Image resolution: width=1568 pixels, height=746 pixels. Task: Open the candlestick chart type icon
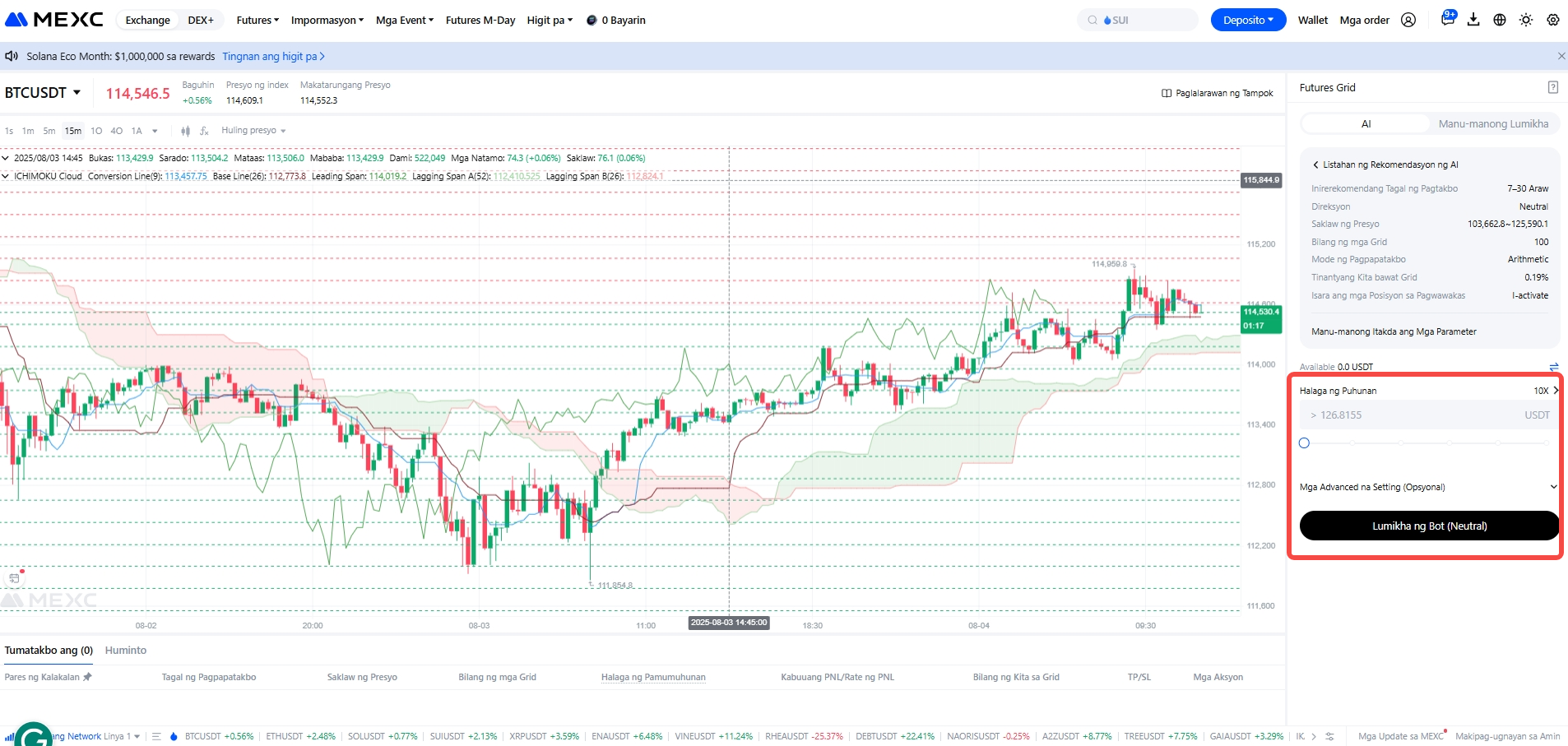click(185, 131)
